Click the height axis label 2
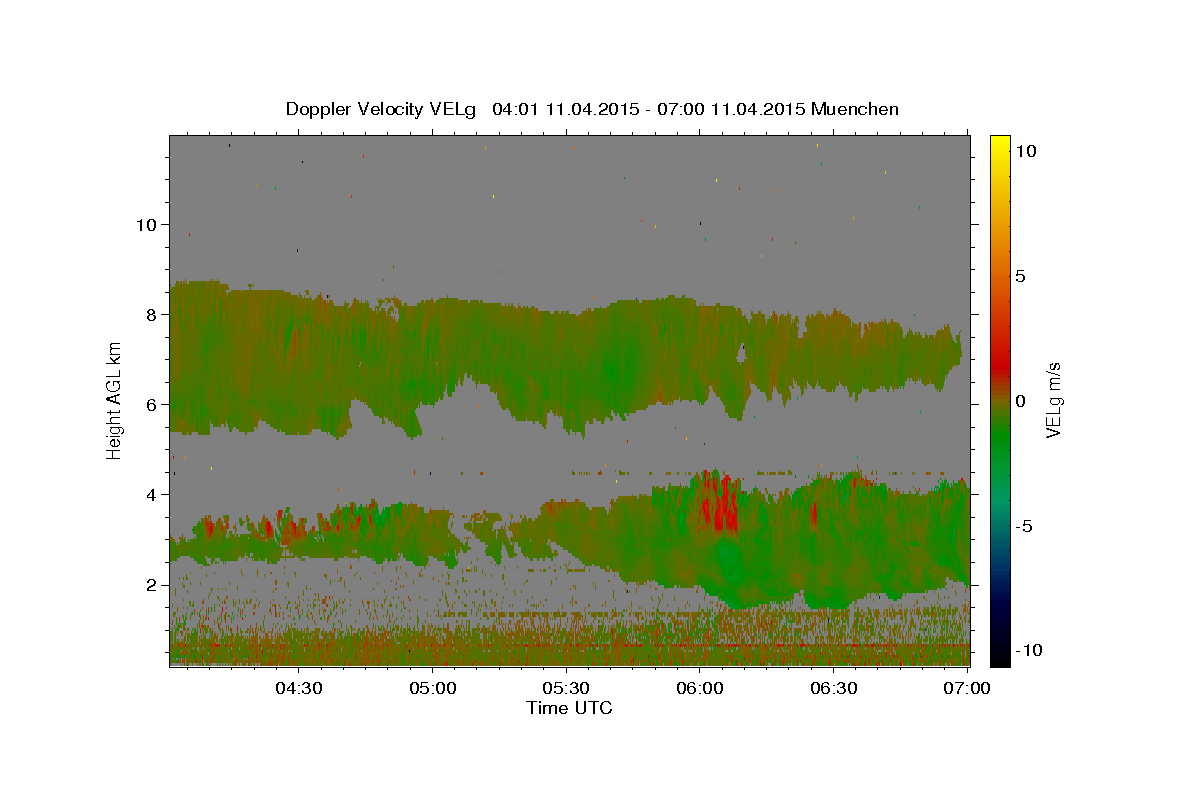Image resolution: width=1200 pixels, height=800 pixels. point(150,584)
